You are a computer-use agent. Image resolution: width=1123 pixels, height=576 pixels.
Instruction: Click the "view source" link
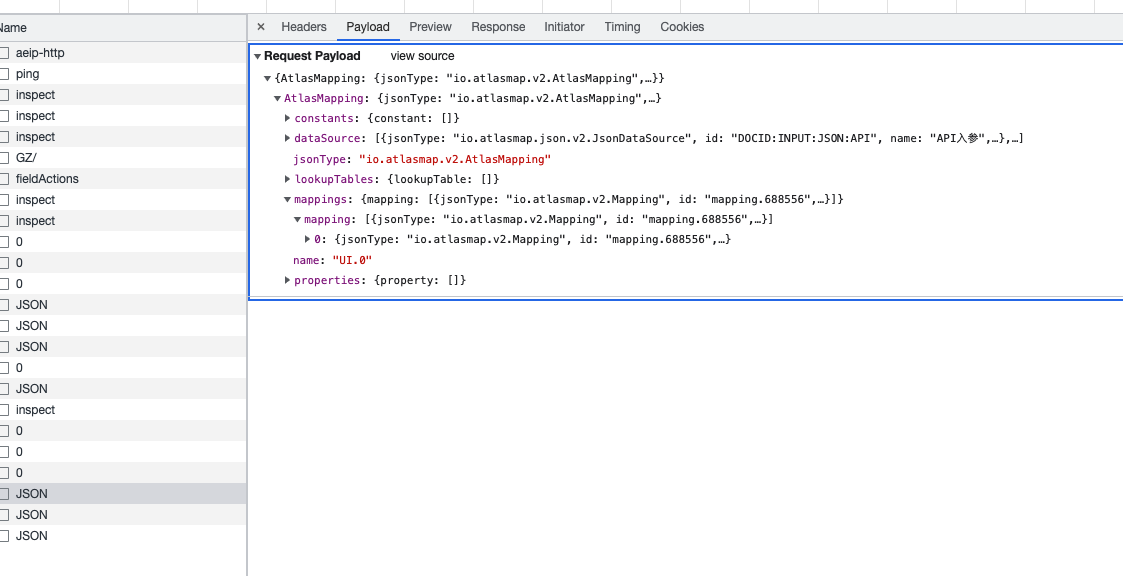point(422,55)
